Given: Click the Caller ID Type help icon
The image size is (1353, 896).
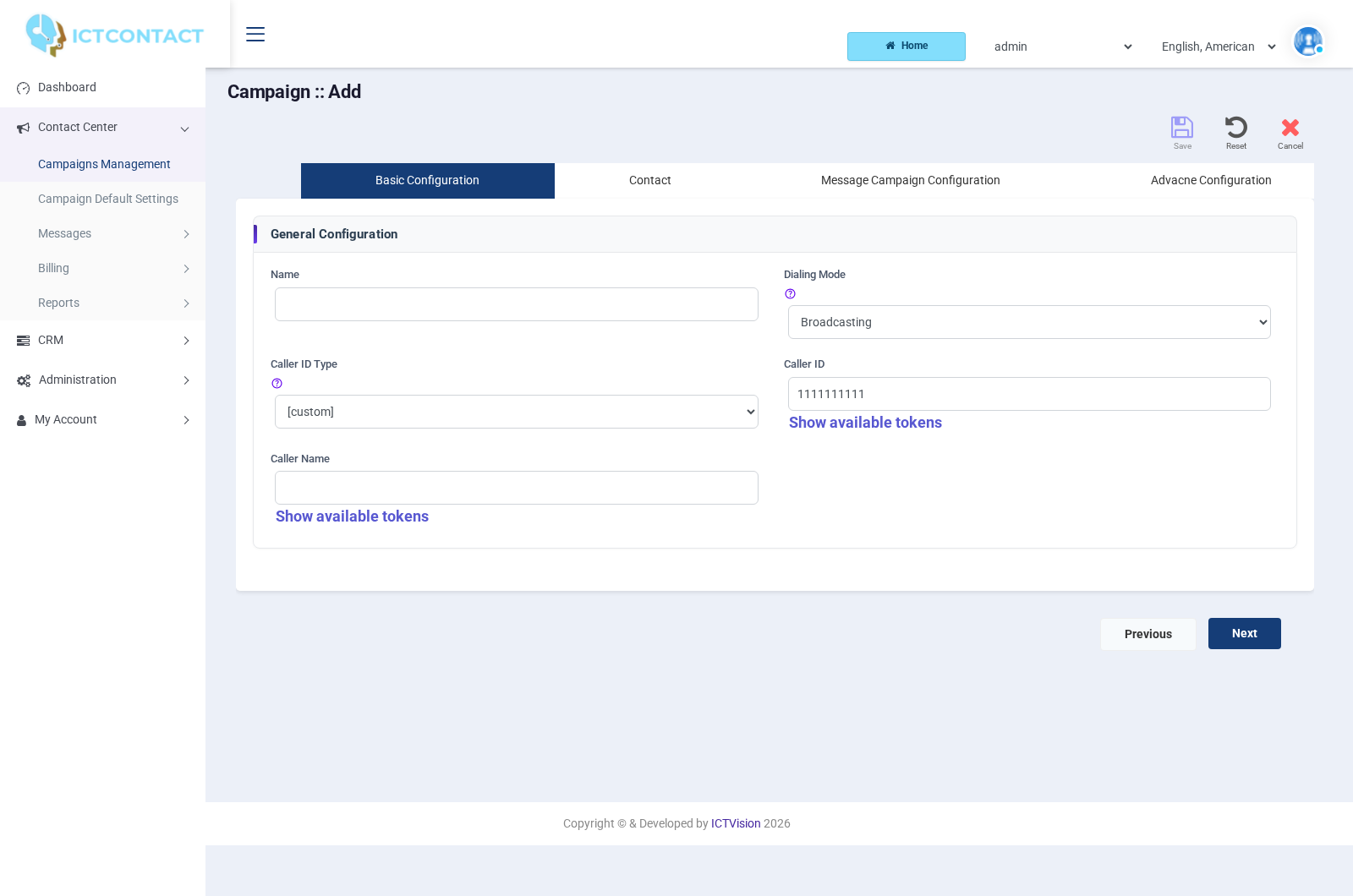Looking at the screenshot, I should point(277,384).
